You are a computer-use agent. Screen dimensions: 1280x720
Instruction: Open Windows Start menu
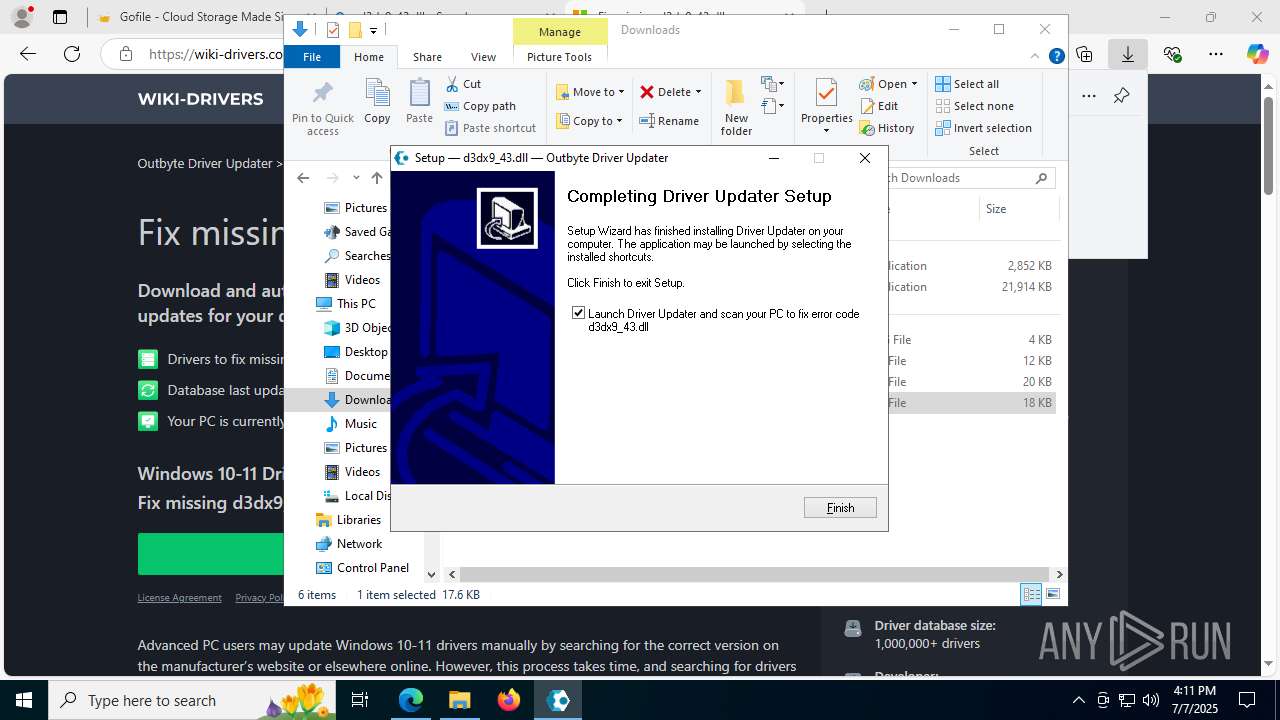pyautogui.click(x=24, y=700)
